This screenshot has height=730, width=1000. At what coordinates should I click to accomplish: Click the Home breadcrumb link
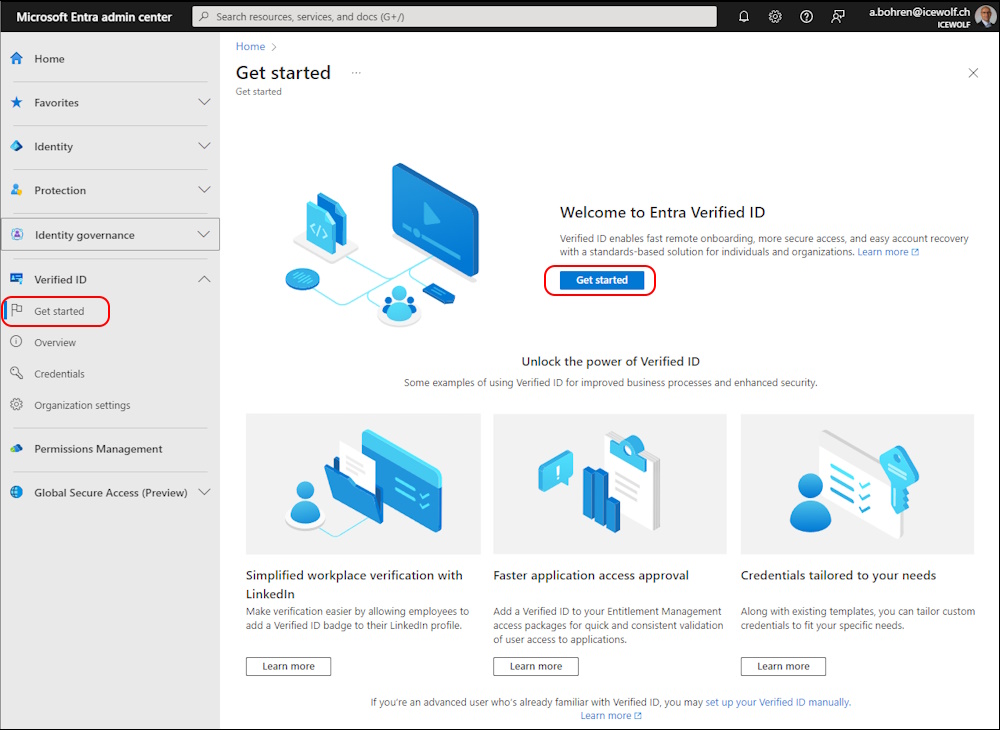click(250, 47)
